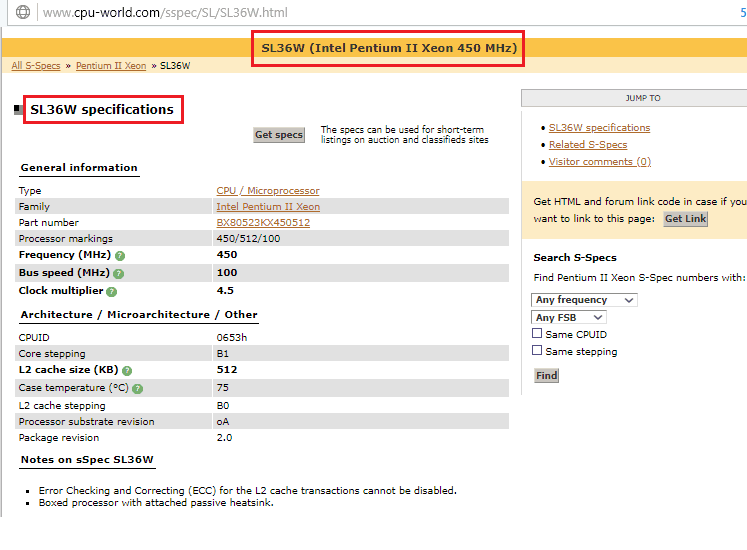Jump to SL36W specifications link in sidebar

599,128
